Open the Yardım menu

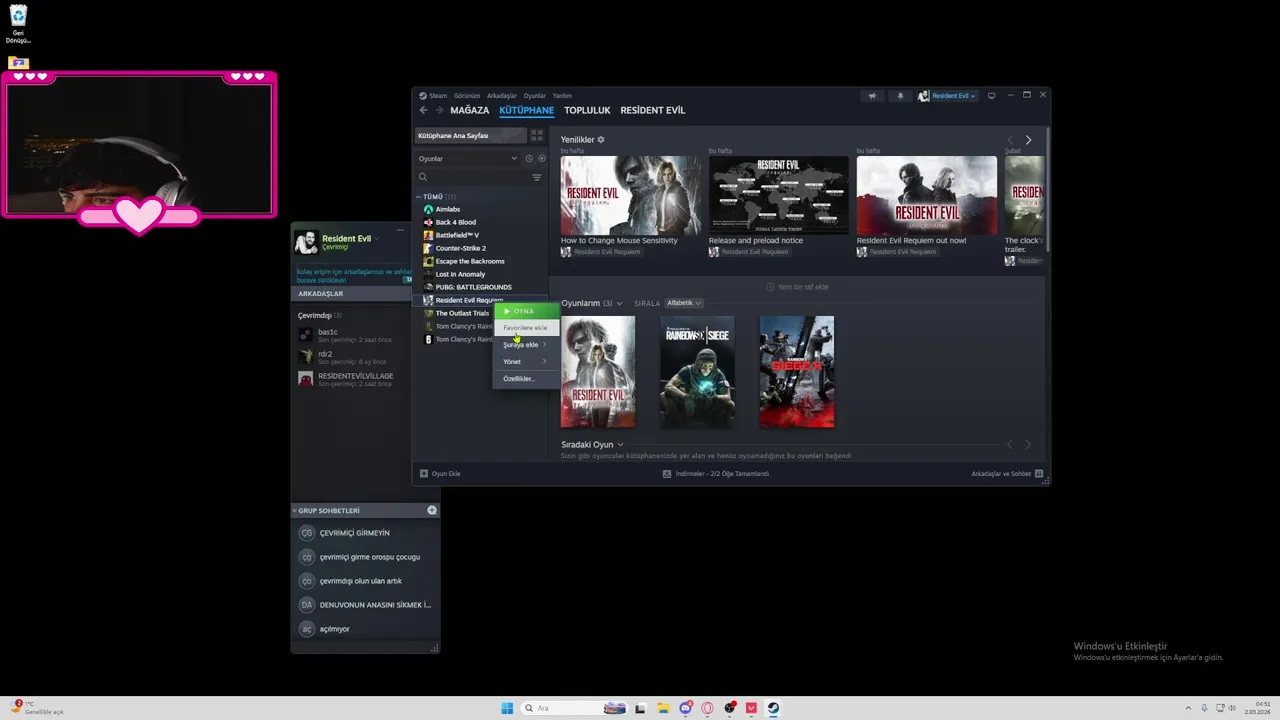(x=562, y=96)
